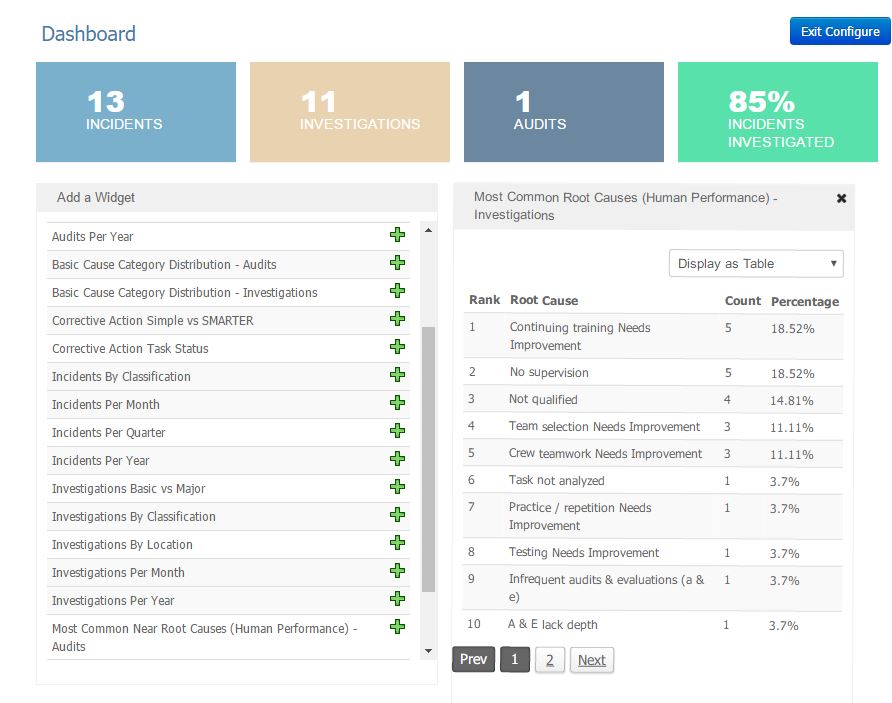Image resolution: width=892 pixels, height=703 pixels.
Task: Add the Audits Per Year widget
Action: 397,235
